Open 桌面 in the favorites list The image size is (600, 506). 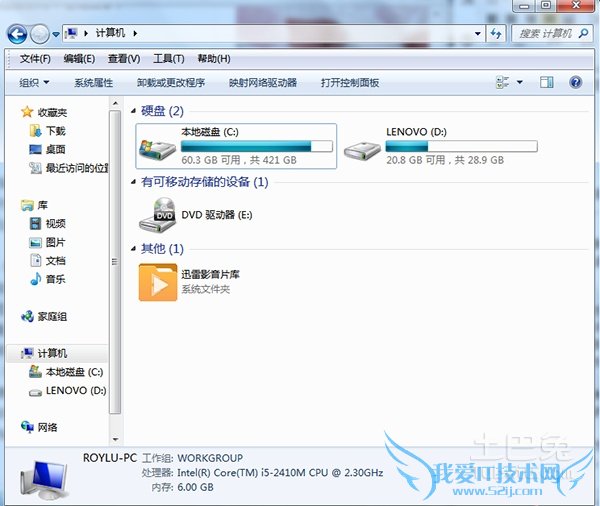coord(47,149)
